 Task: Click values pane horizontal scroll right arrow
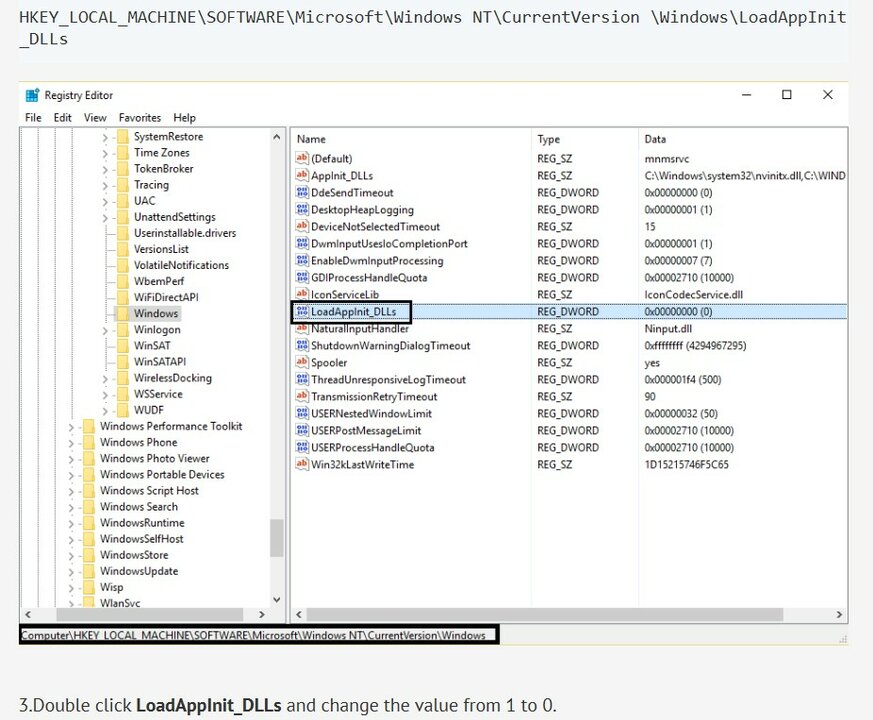839,614
